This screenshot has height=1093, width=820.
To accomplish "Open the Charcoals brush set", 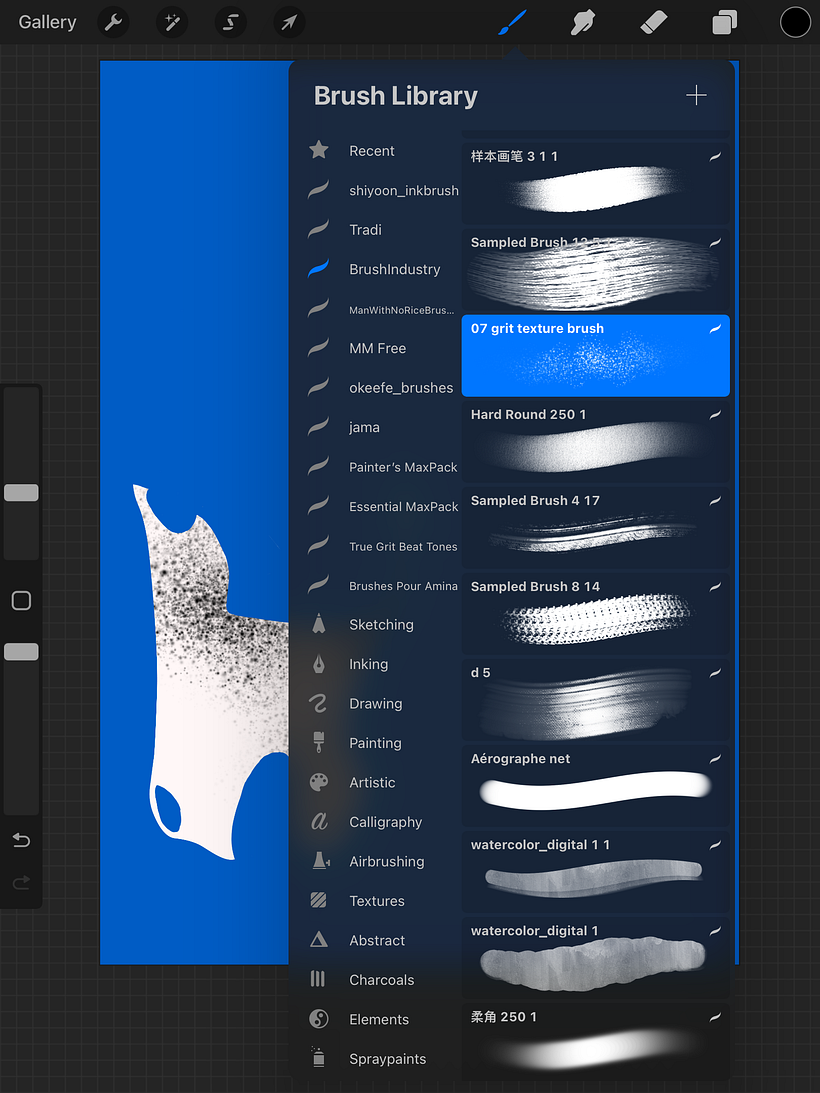I will [381, 980].
